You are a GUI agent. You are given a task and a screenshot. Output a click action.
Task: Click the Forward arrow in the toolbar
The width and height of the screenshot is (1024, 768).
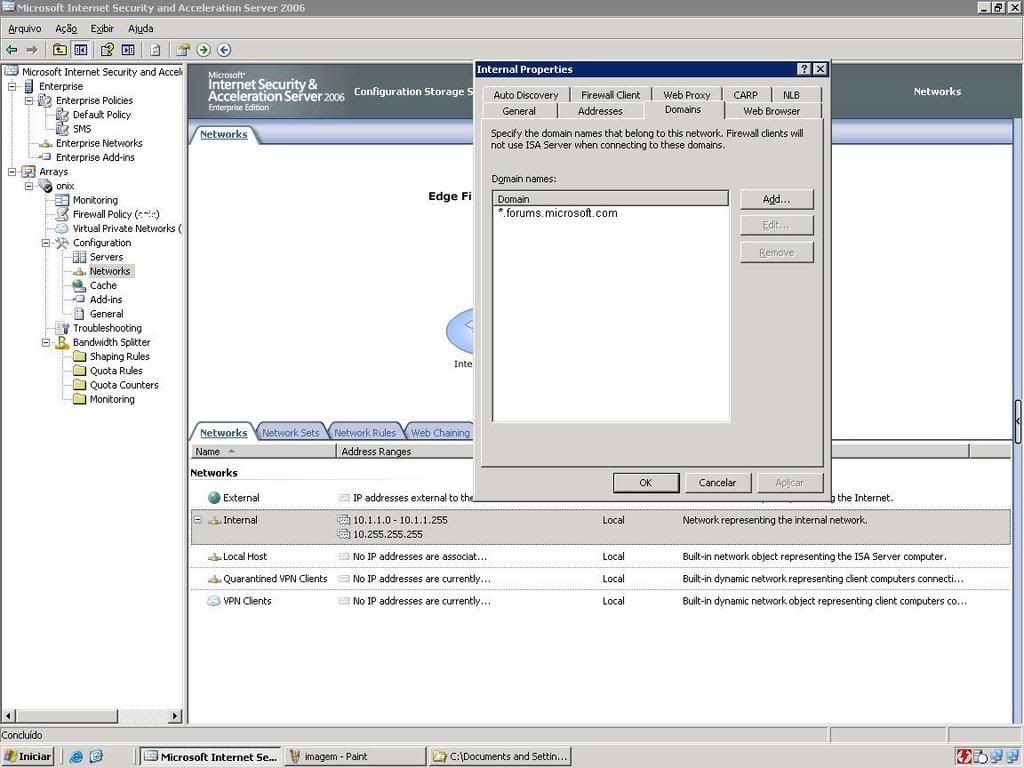click(x=31, y=50)
